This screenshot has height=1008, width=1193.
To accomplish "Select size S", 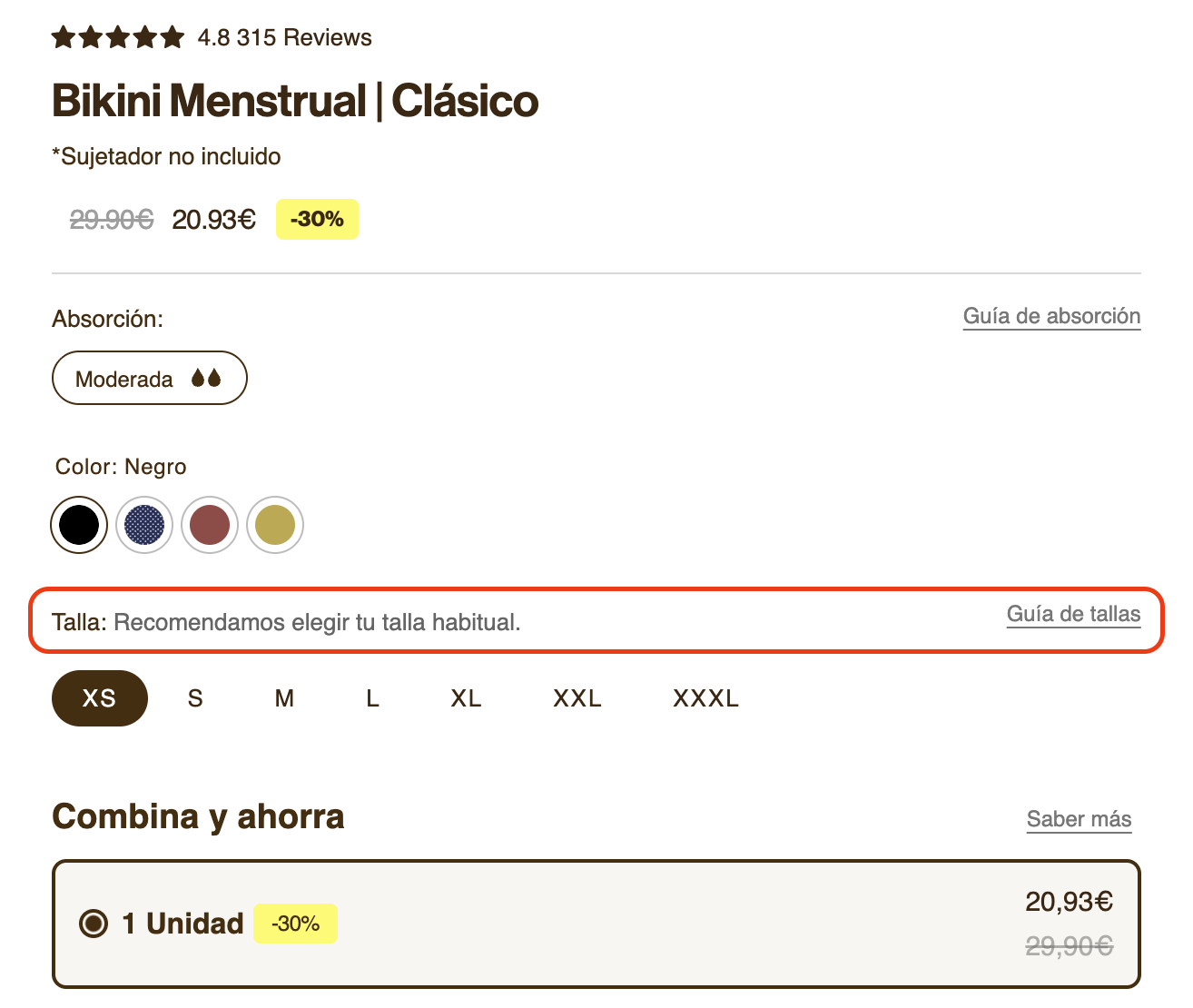I will (195, 698).
